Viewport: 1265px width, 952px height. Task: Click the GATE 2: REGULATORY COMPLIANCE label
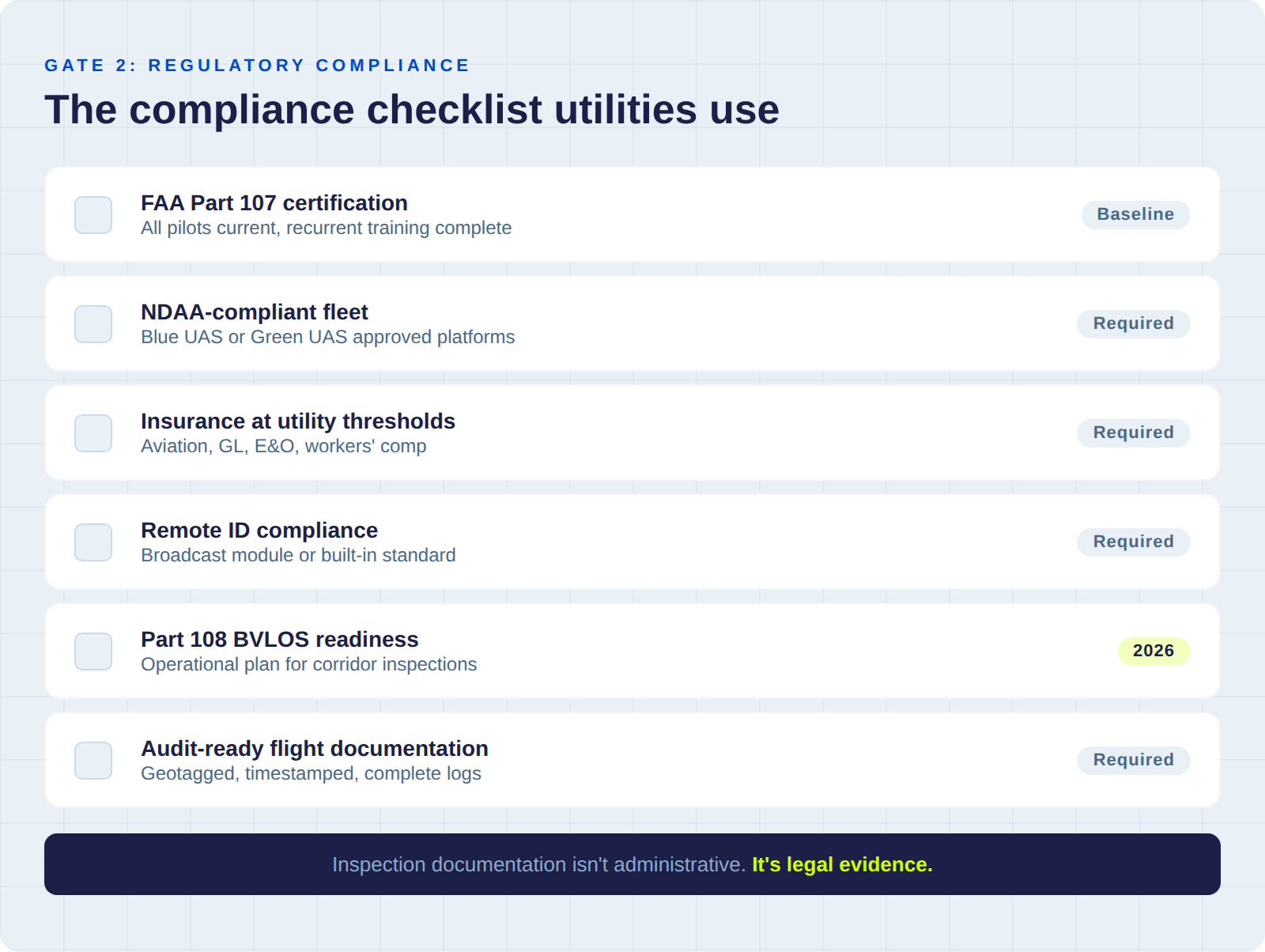point(256,66)
